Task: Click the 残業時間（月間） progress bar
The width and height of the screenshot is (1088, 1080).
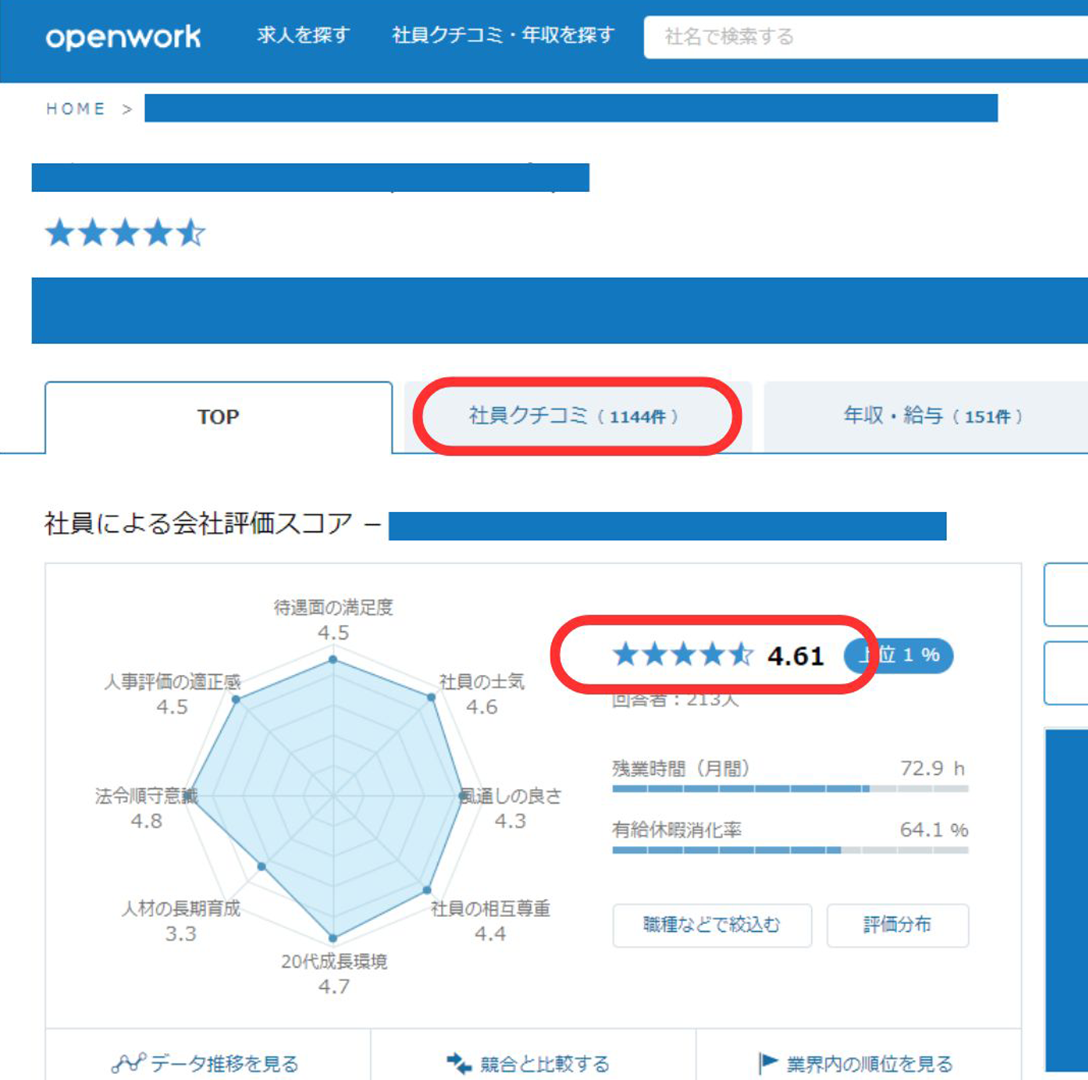Action: click(x=789, y=789)
